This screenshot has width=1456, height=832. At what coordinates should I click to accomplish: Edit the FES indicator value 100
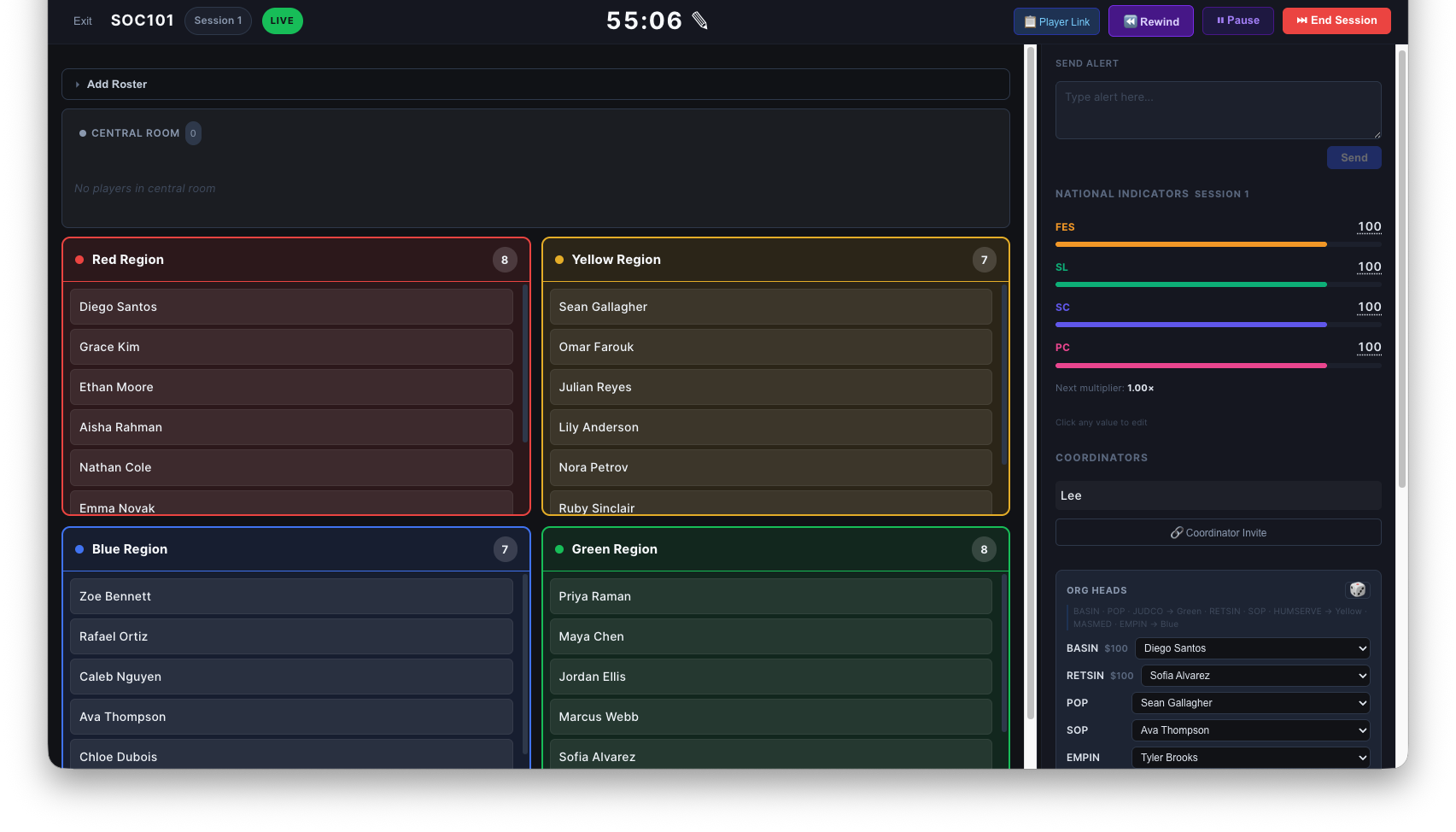[1369, 226]
